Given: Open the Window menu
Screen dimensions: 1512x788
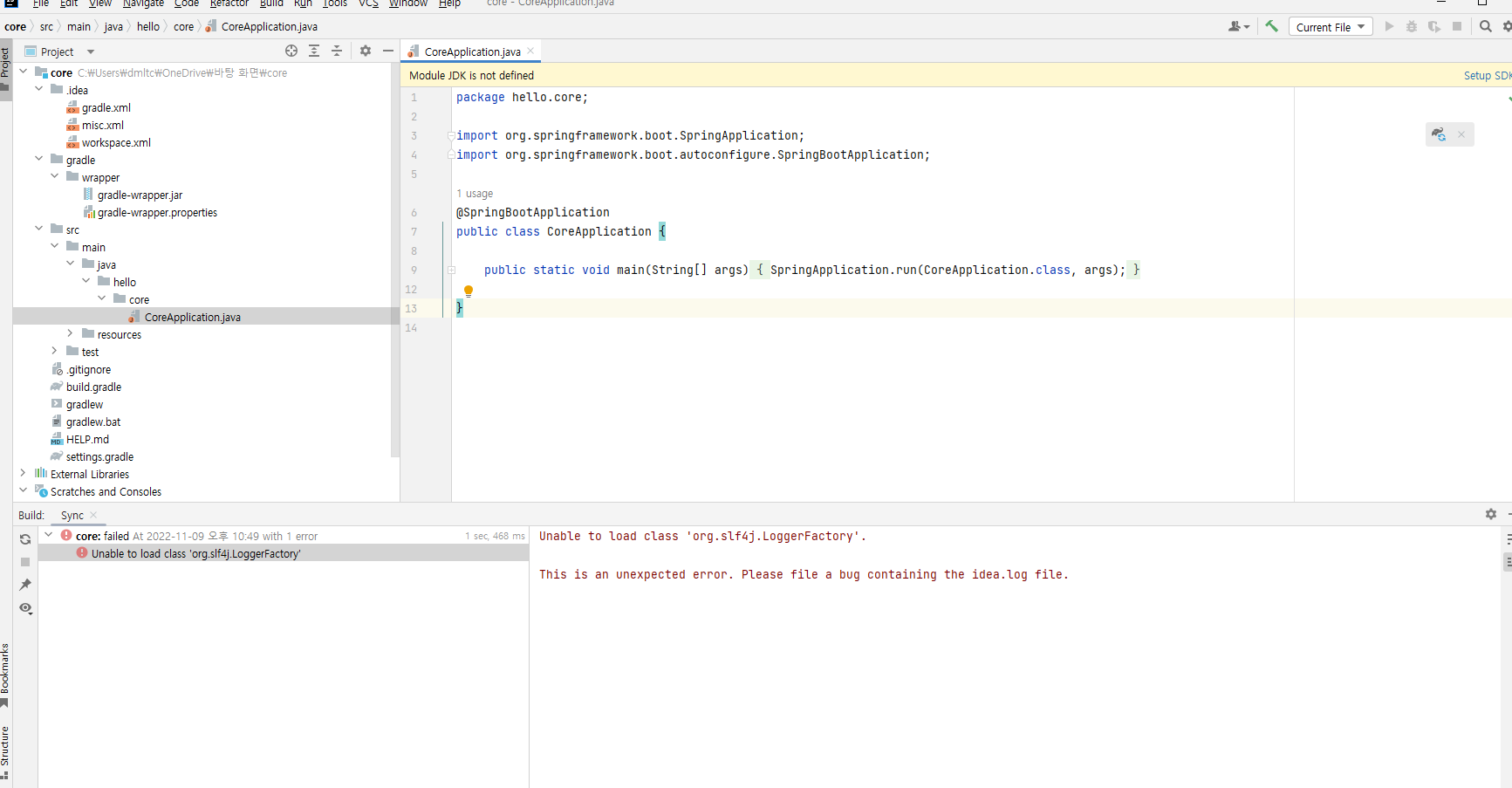Looking at the screenshot, I should click(408, 3).
